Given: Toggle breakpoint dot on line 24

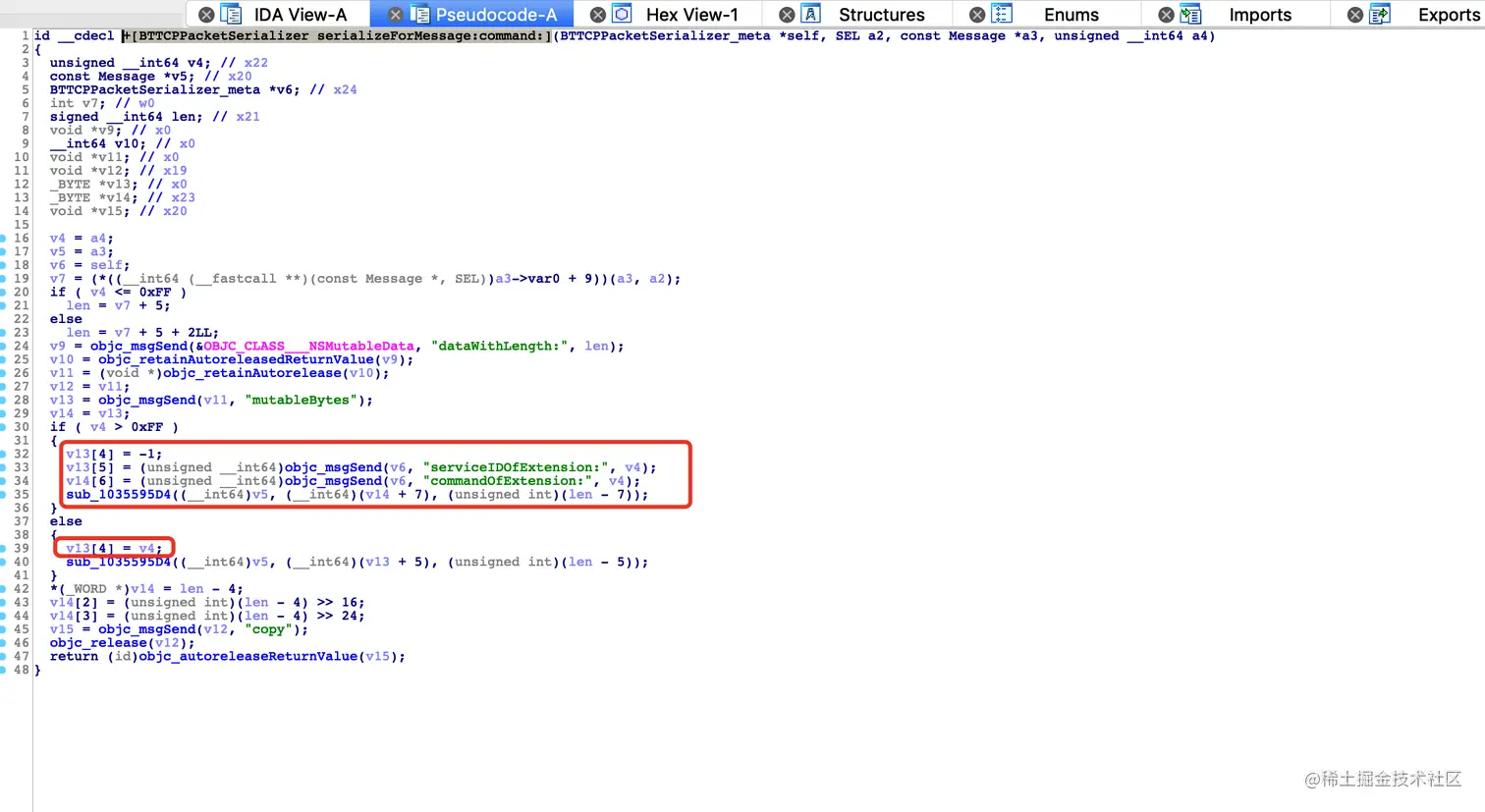Looking at the screenshot, I should [x=3, y=347].
